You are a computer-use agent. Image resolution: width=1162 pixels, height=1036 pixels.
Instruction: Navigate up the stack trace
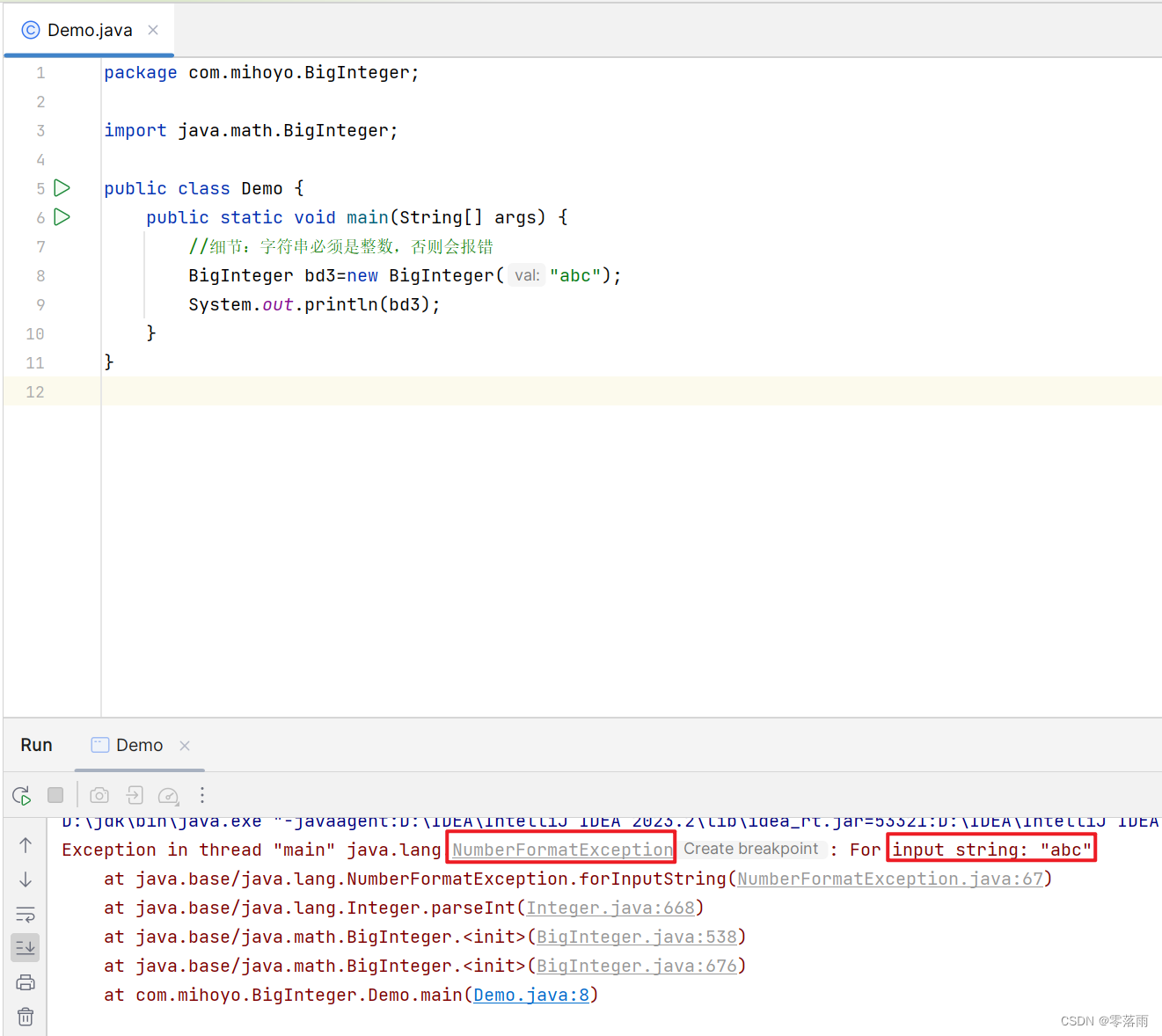26,844
